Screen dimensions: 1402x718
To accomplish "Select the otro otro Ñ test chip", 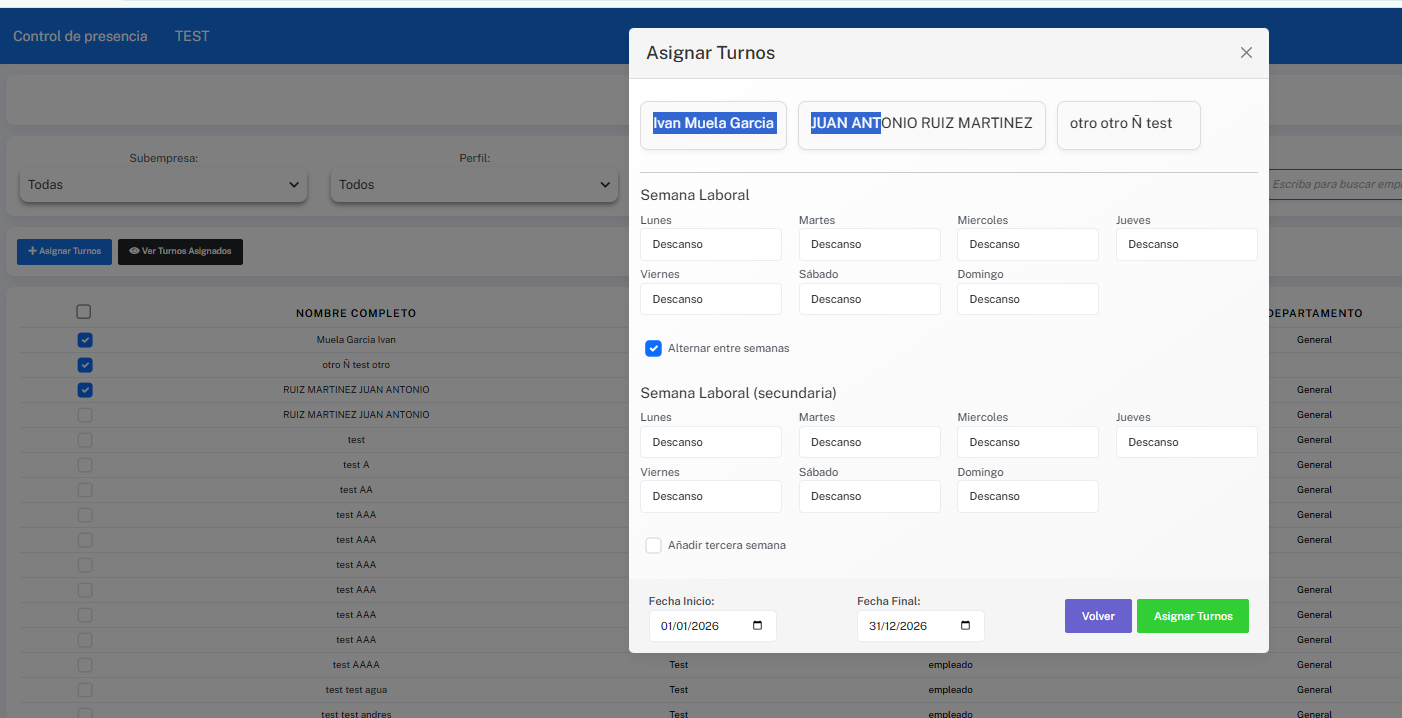I will pos(1128,124).
